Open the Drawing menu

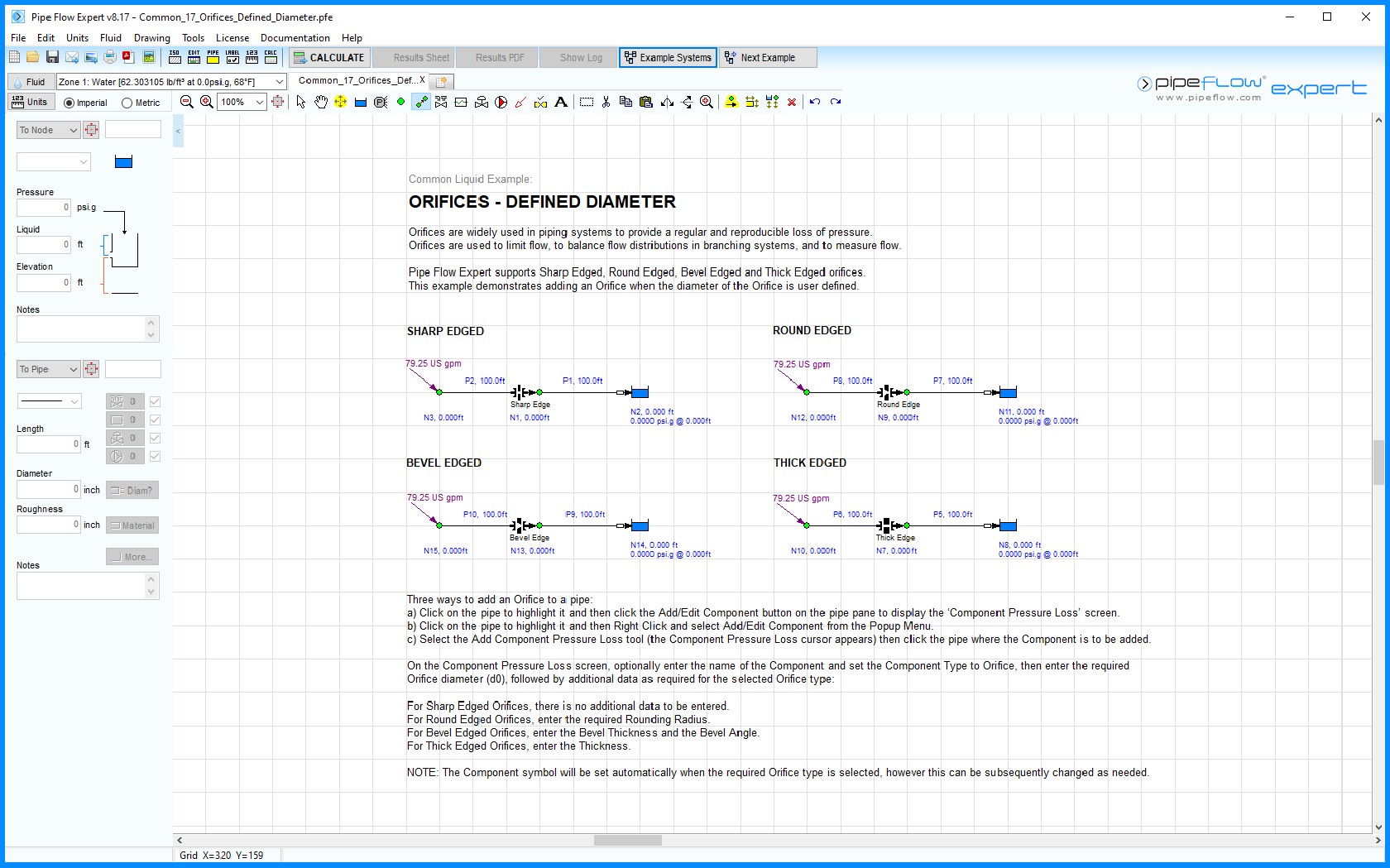click(152, 37)
